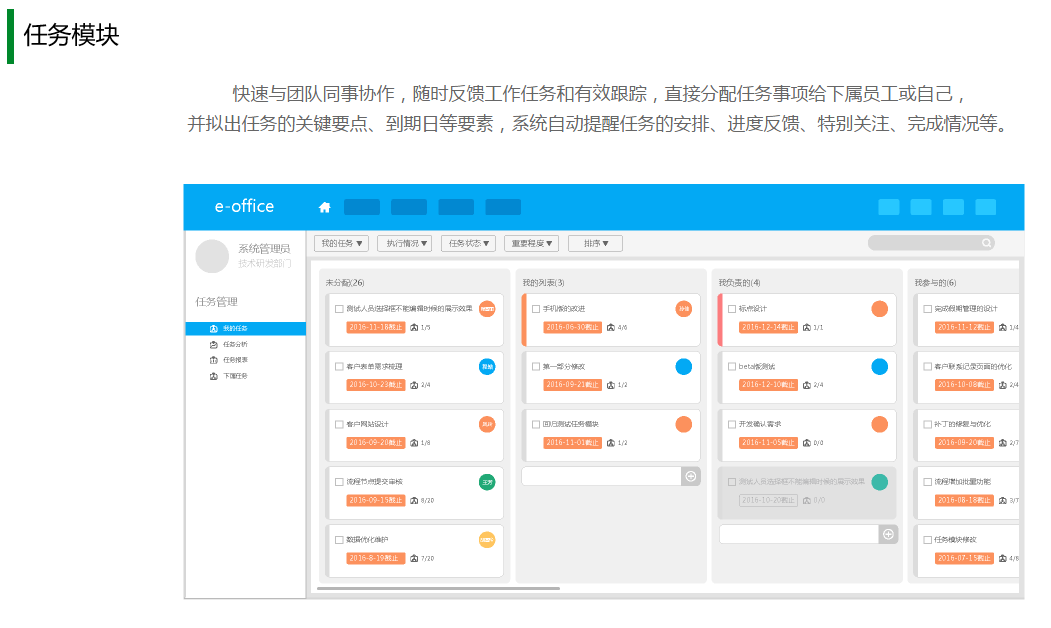Open yellow avatar on 2016-8-19 task card
This screenshot has height=628, width=1051.
[x=487, y=540]
